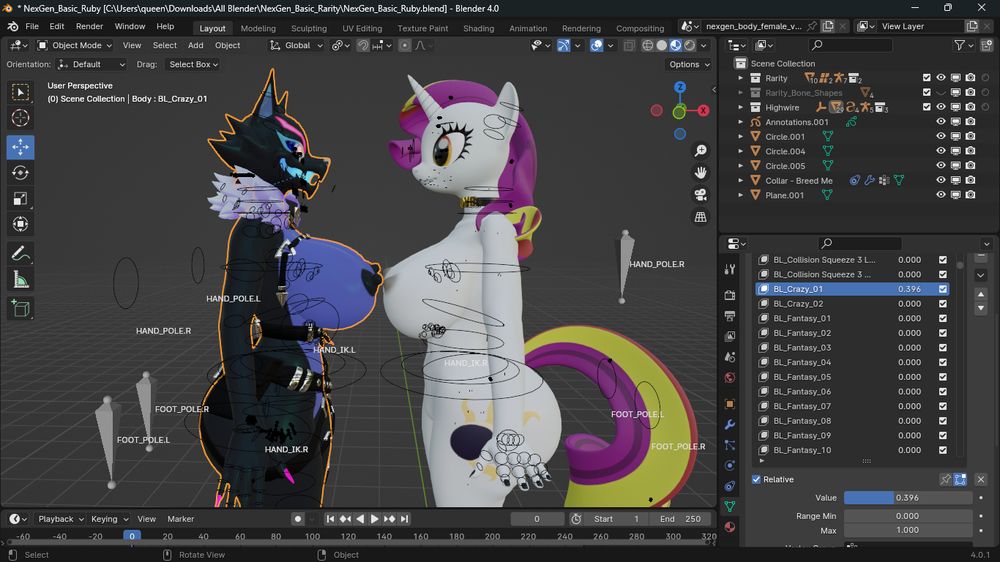Open the File menu
The image size is (1000, 562).
(32, 27)
